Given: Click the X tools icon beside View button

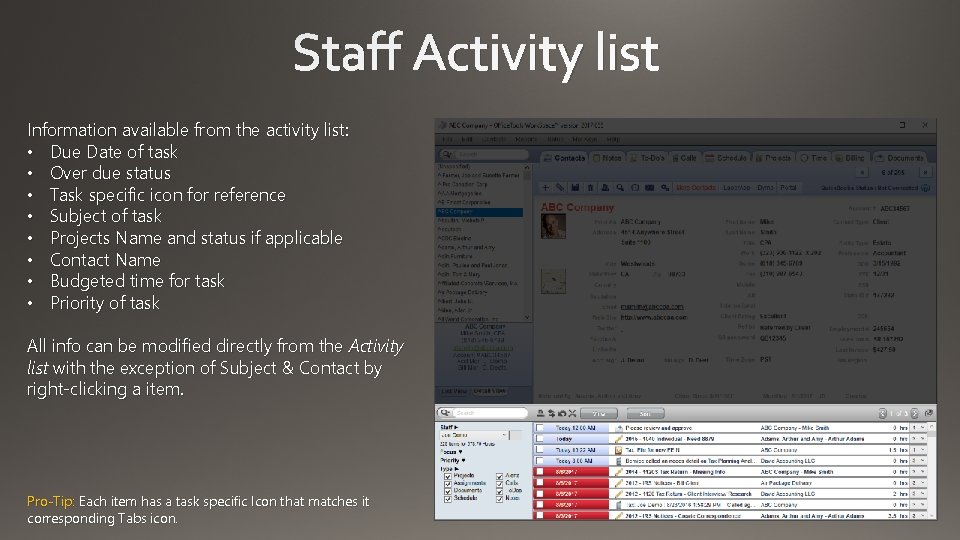Looking at the screenshot, I should [x=572, y=413].
